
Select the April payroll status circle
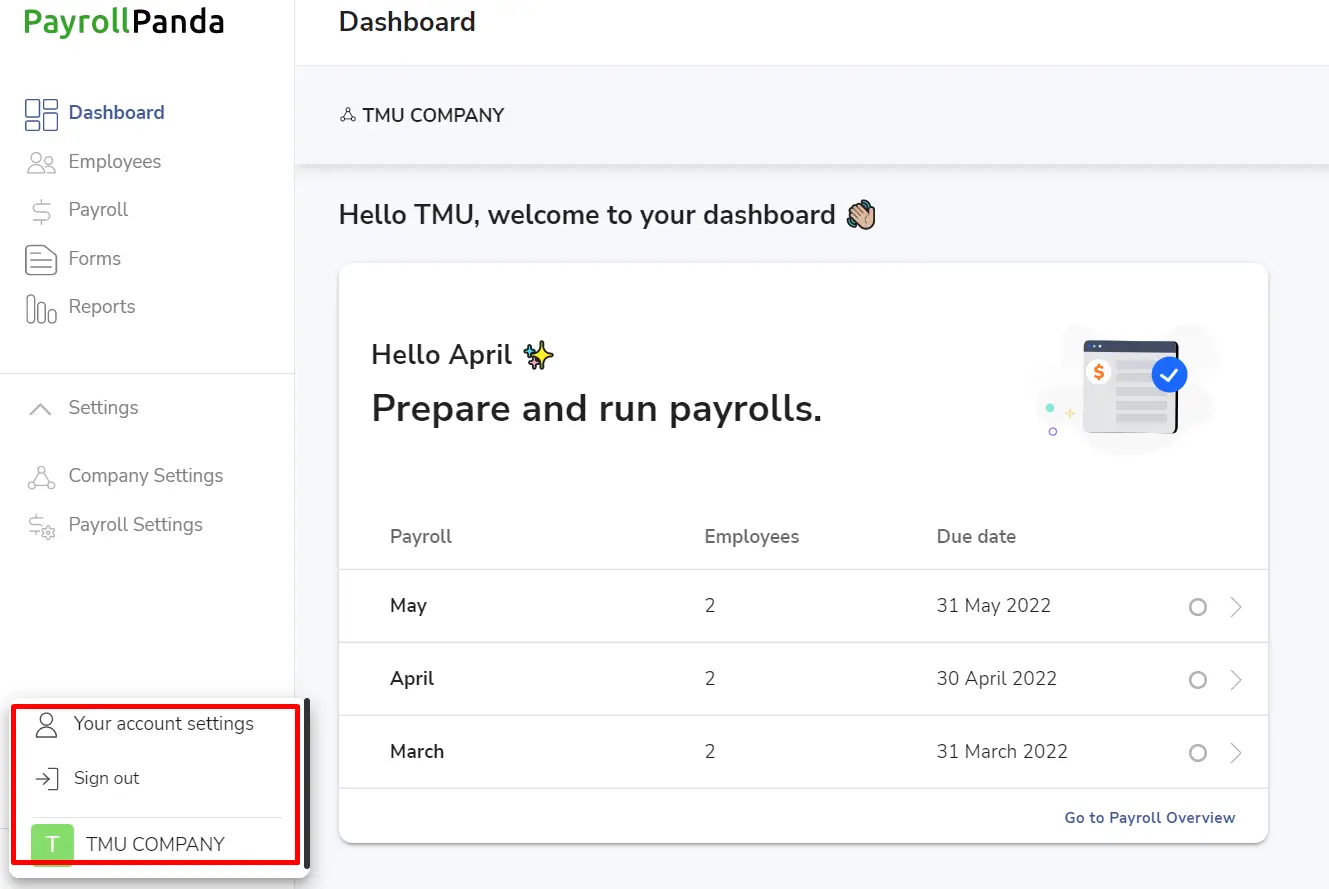(1197, 680)
